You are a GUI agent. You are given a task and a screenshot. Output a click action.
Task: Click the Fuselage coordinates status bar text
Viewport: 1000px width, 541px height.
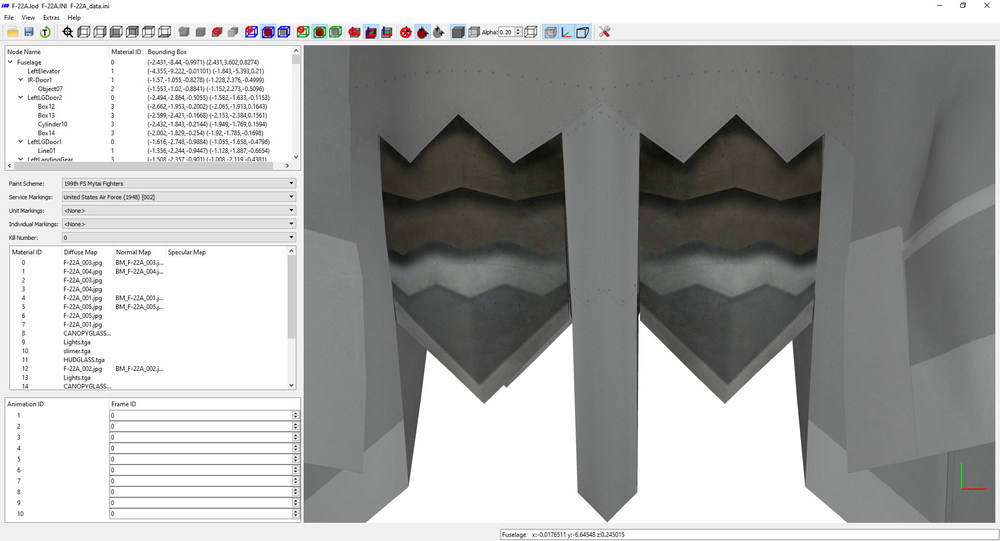563,535
